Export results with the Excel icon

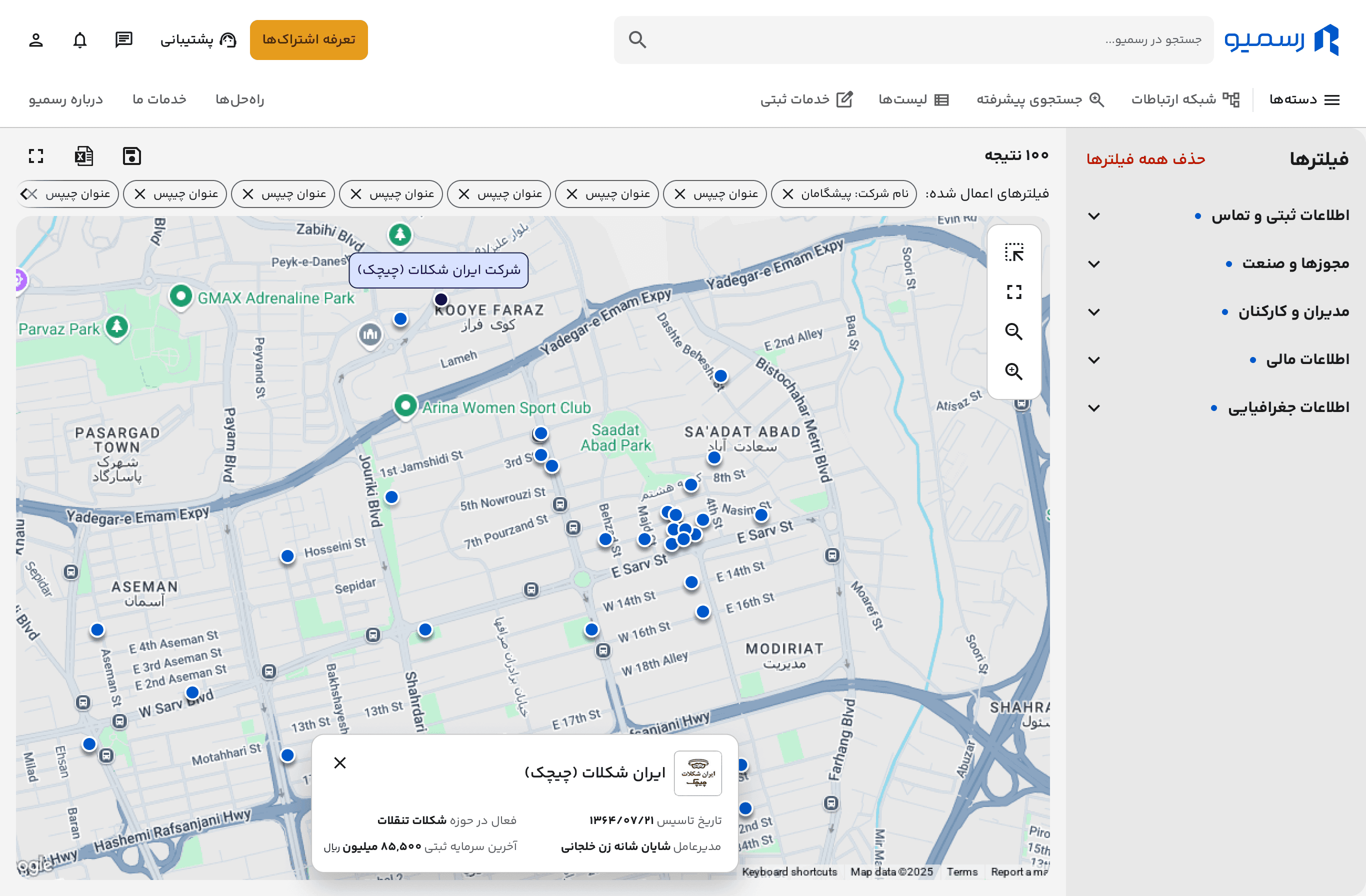(x=84, y=156)
